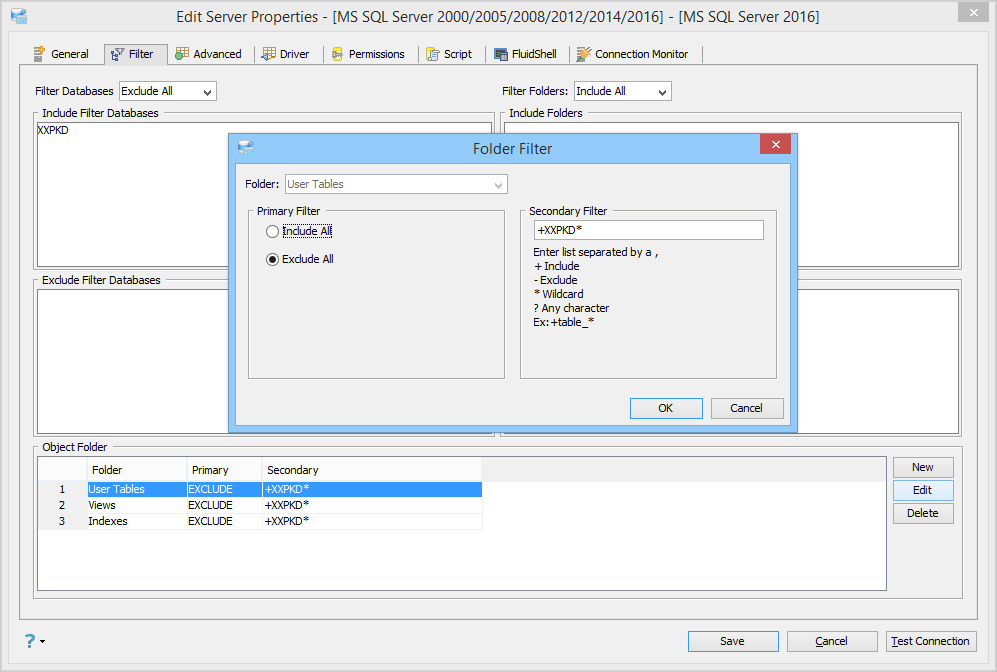Select XXPKD in Include Filter Databases list
The height and width of the screenshot is (672, 997).
[53, 130]
